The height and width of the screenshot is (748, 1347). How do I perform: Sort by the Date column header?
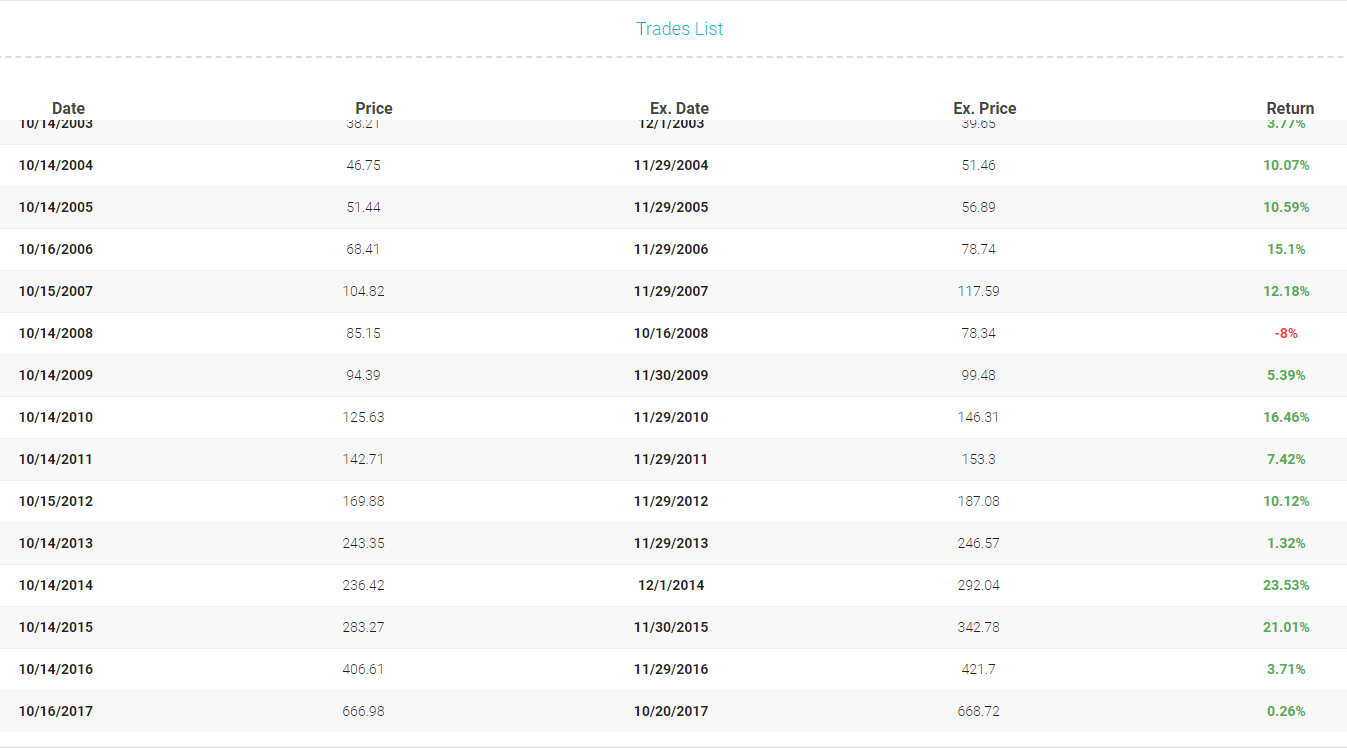pos(68,108)
